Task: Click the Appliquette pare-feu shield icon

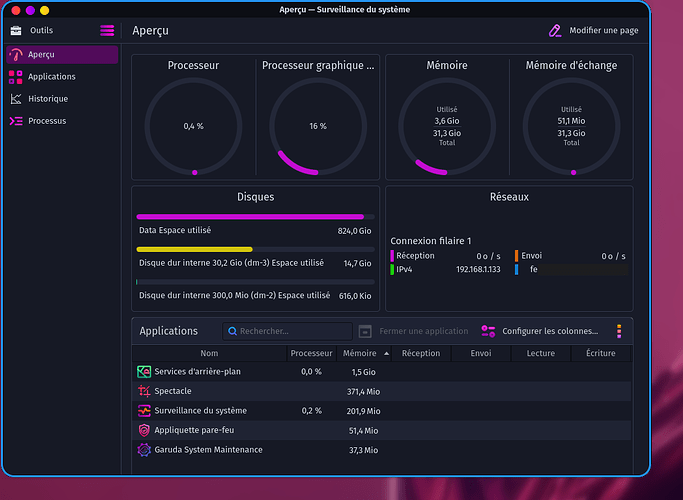Action: (x=144, y=430)
